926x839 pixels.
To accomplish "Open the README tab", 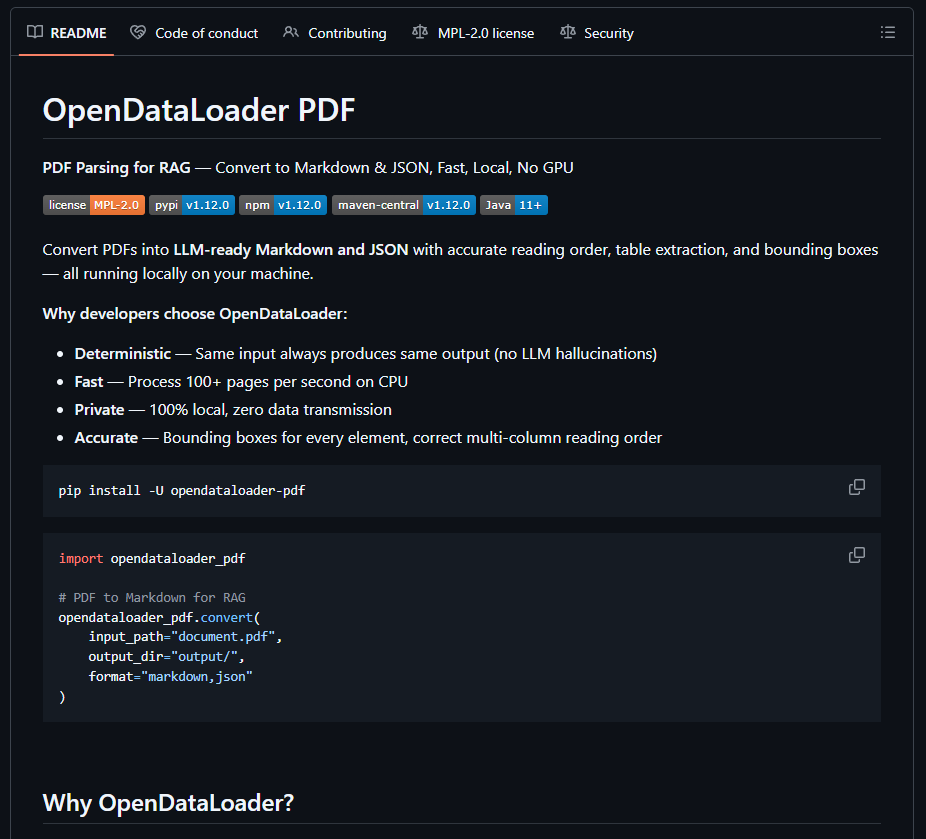I will (67, 33).
